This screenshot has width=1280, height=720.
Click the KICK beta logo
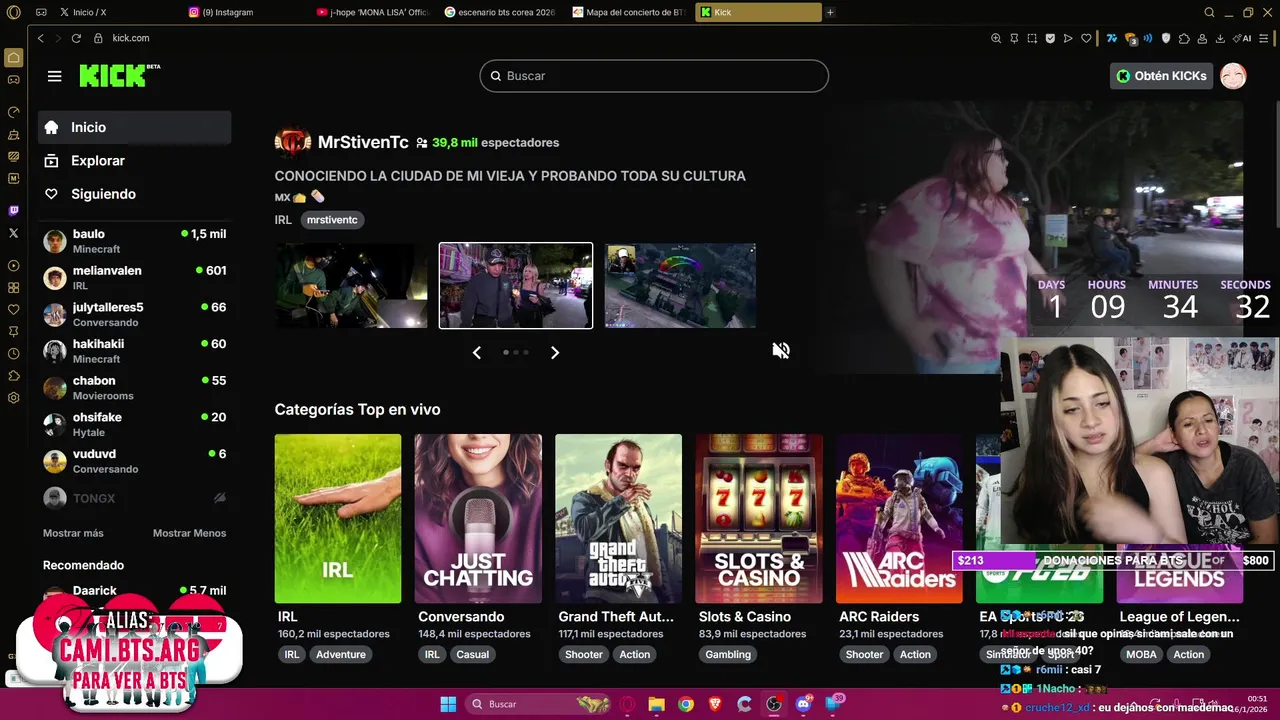119,75
